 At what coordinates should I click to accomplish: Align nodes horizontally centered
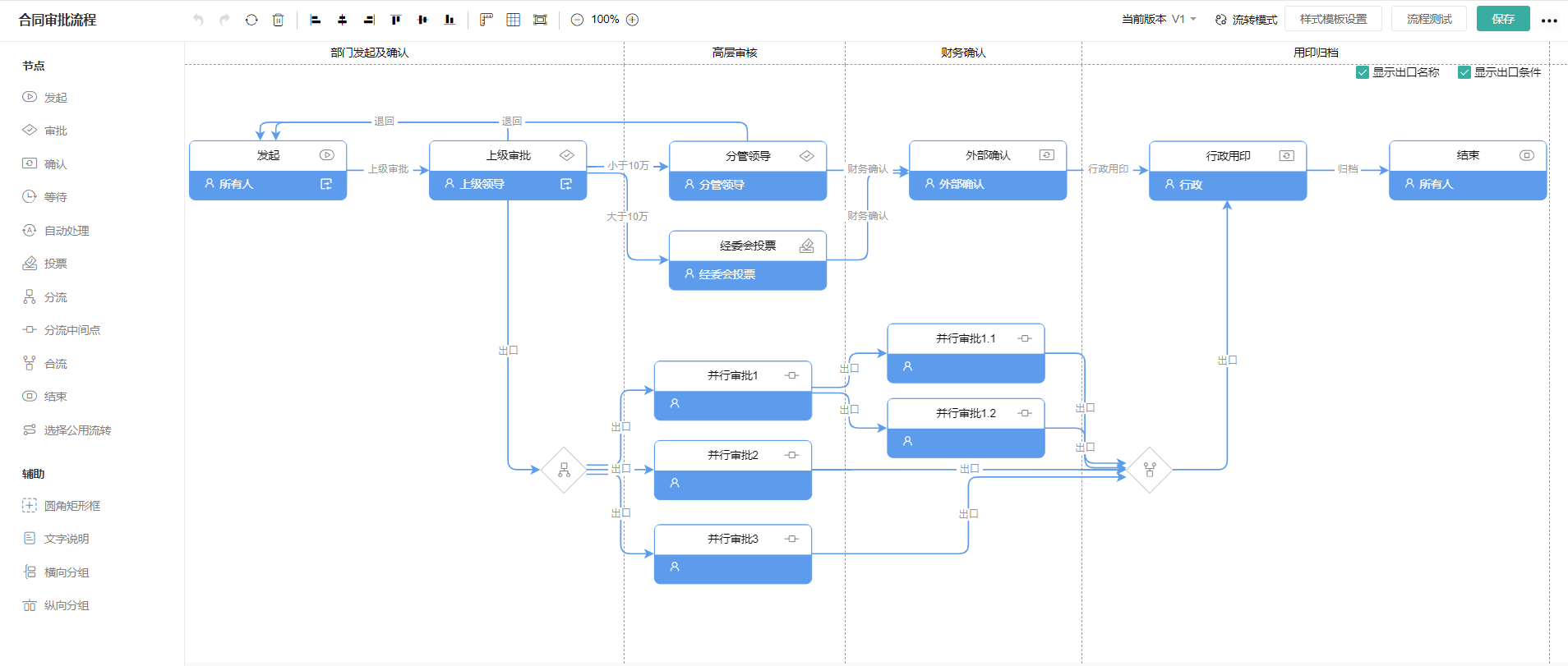pyautogui.click(x=342, y=20)
